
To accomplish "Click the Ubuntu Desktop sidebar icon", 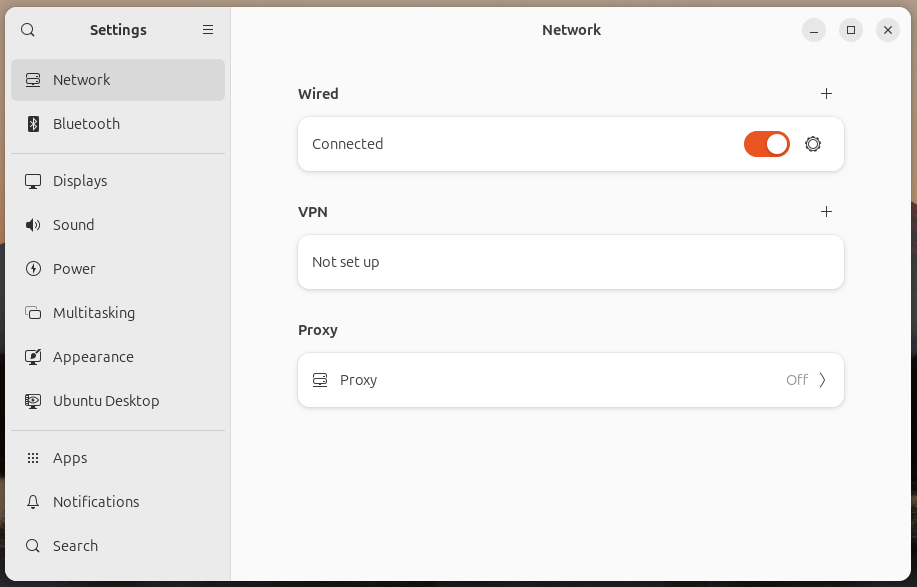I will [x=32, y=401].
